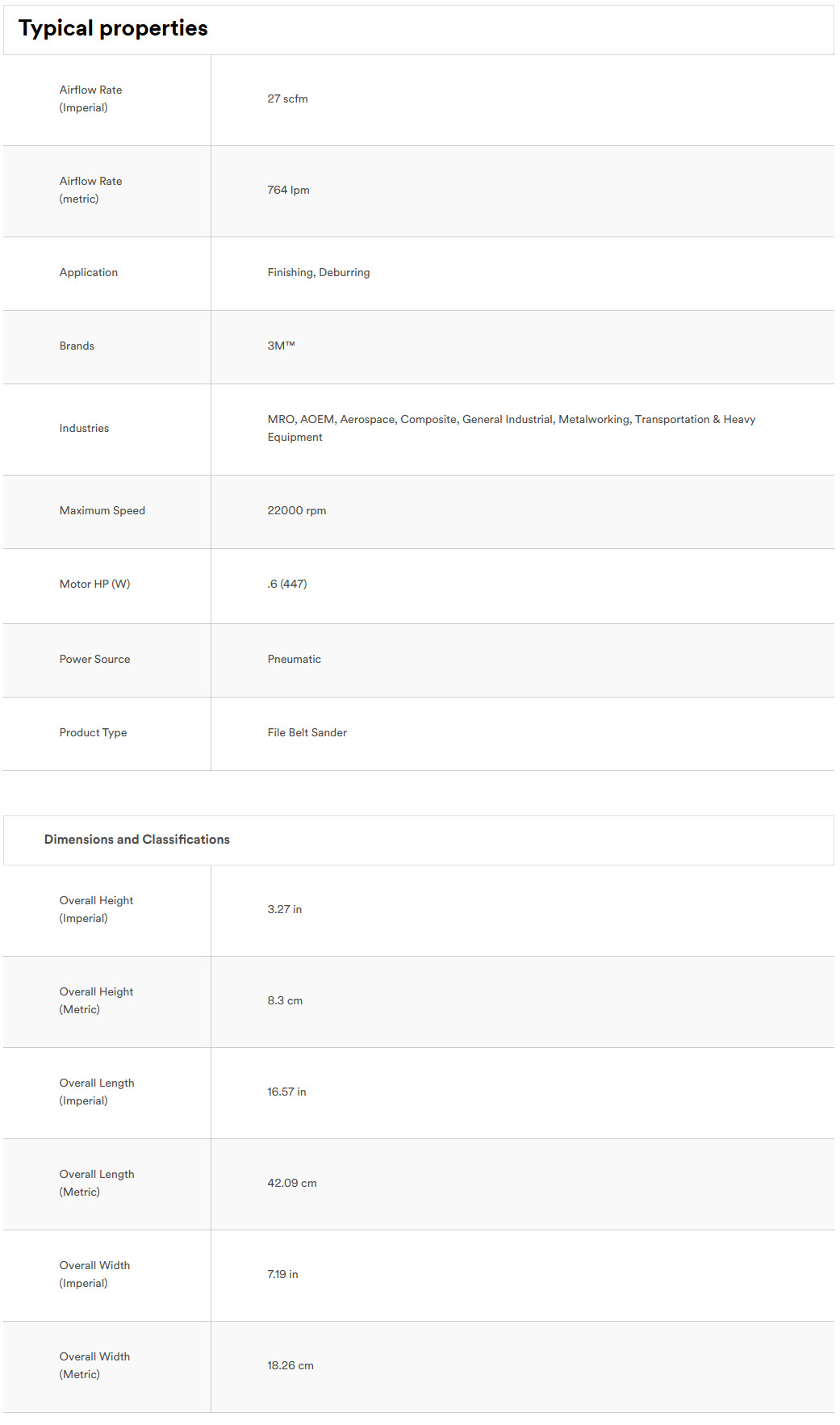Select the 3M™ brand value
The width and height of the screenshot is (840, 1425).
281,346
